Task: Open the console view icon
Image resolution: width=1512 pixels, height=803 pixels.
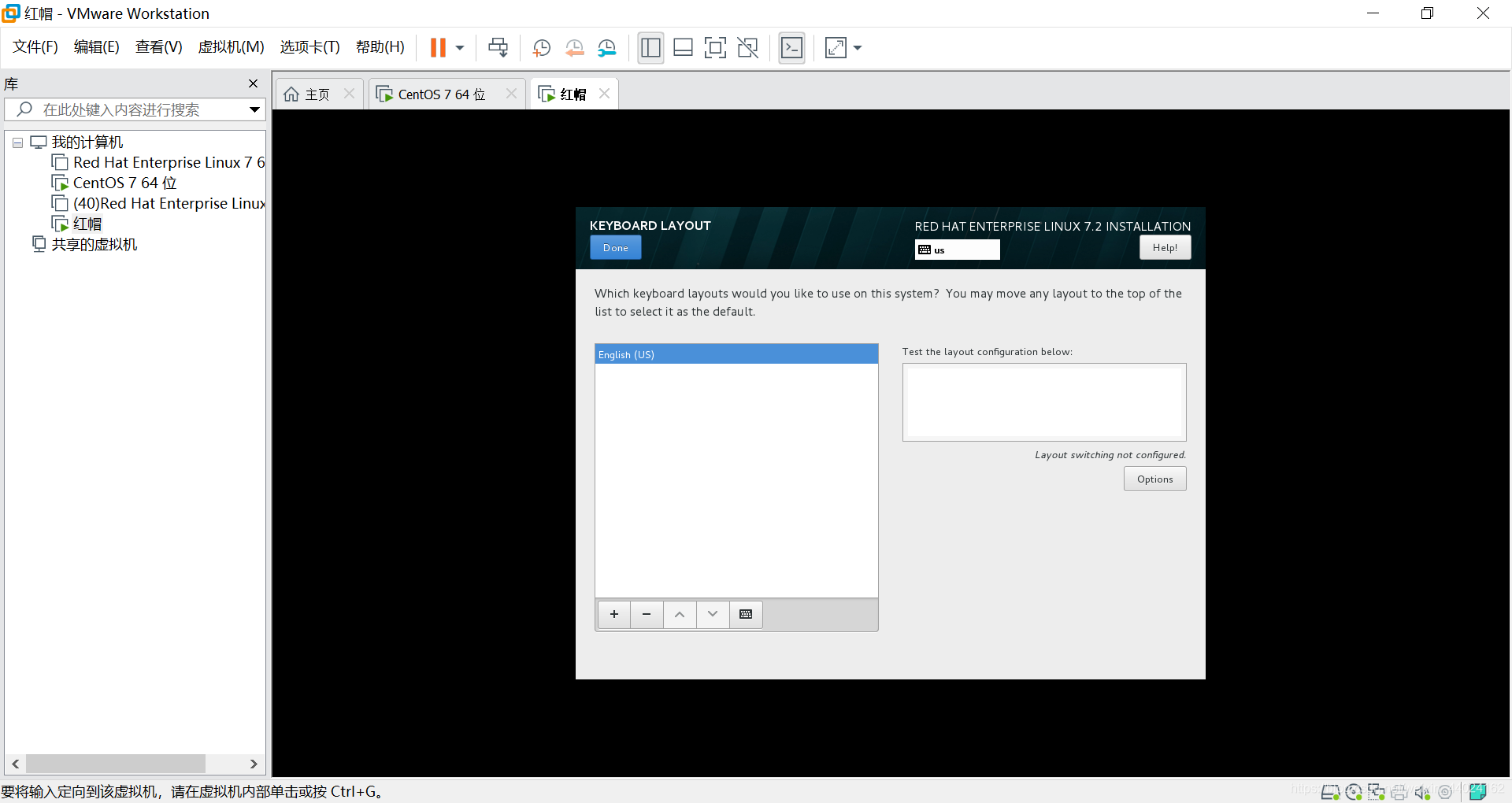Action: (792, 48)
